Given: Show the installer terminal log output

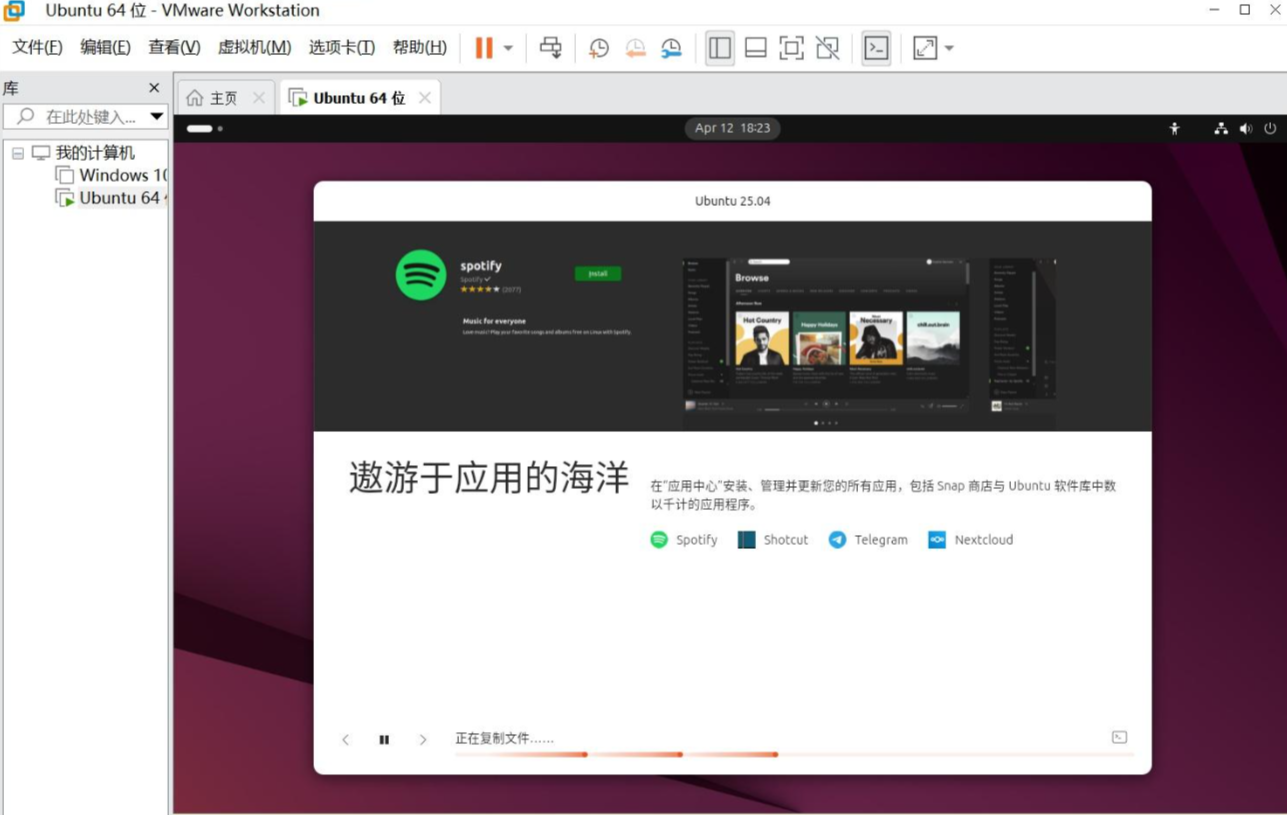Looking at the screenshot, I should coord(1119,738).
